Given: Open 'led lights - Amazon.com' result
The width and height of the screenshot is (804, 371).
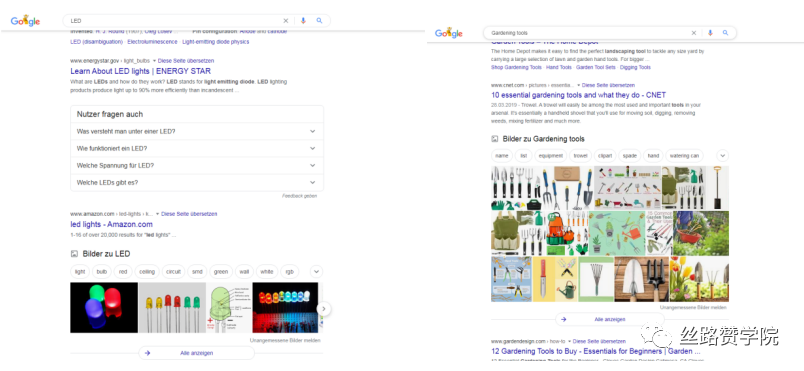Looking at the screenshot, I should (x=111, y=224).
